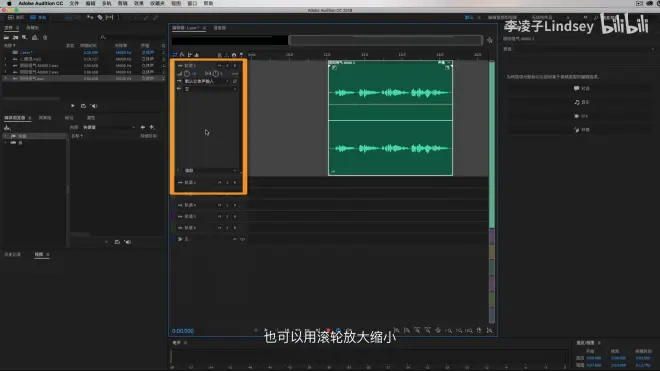Click polarity reverse icon on track 1 input
660x371 pixels.
point(235,81)
